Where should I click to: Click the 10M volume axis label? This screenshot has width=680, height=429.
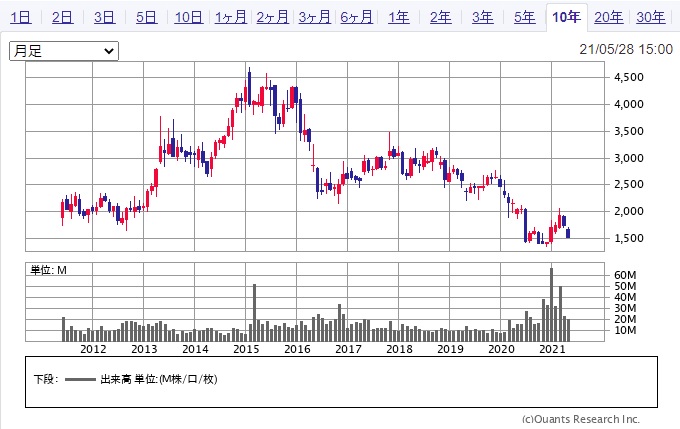(625, 331)
